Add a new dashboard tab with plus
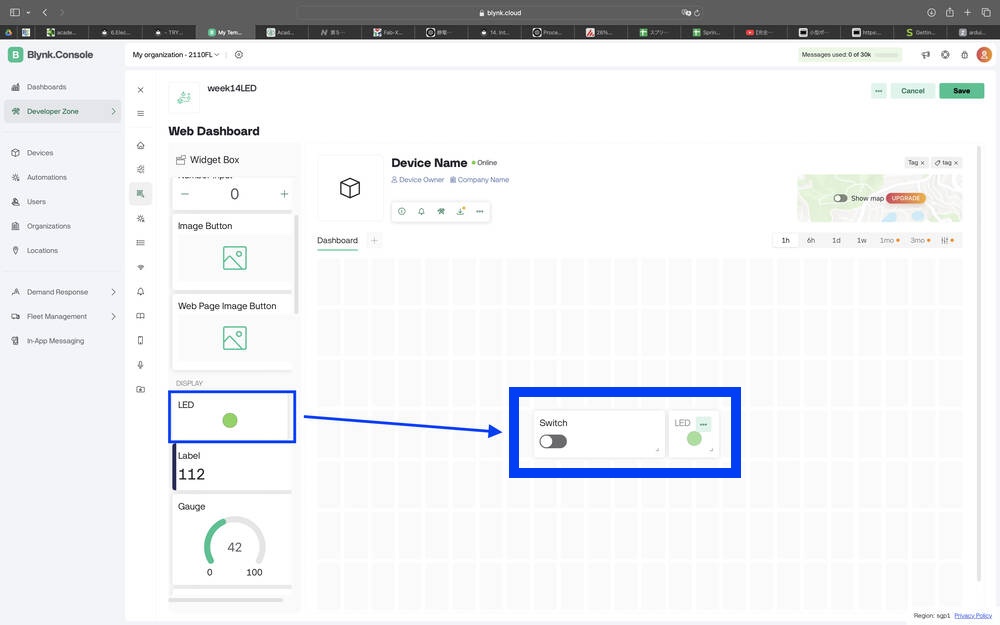This screenshot has width=1000, height=625. click(x=374, y=240)
